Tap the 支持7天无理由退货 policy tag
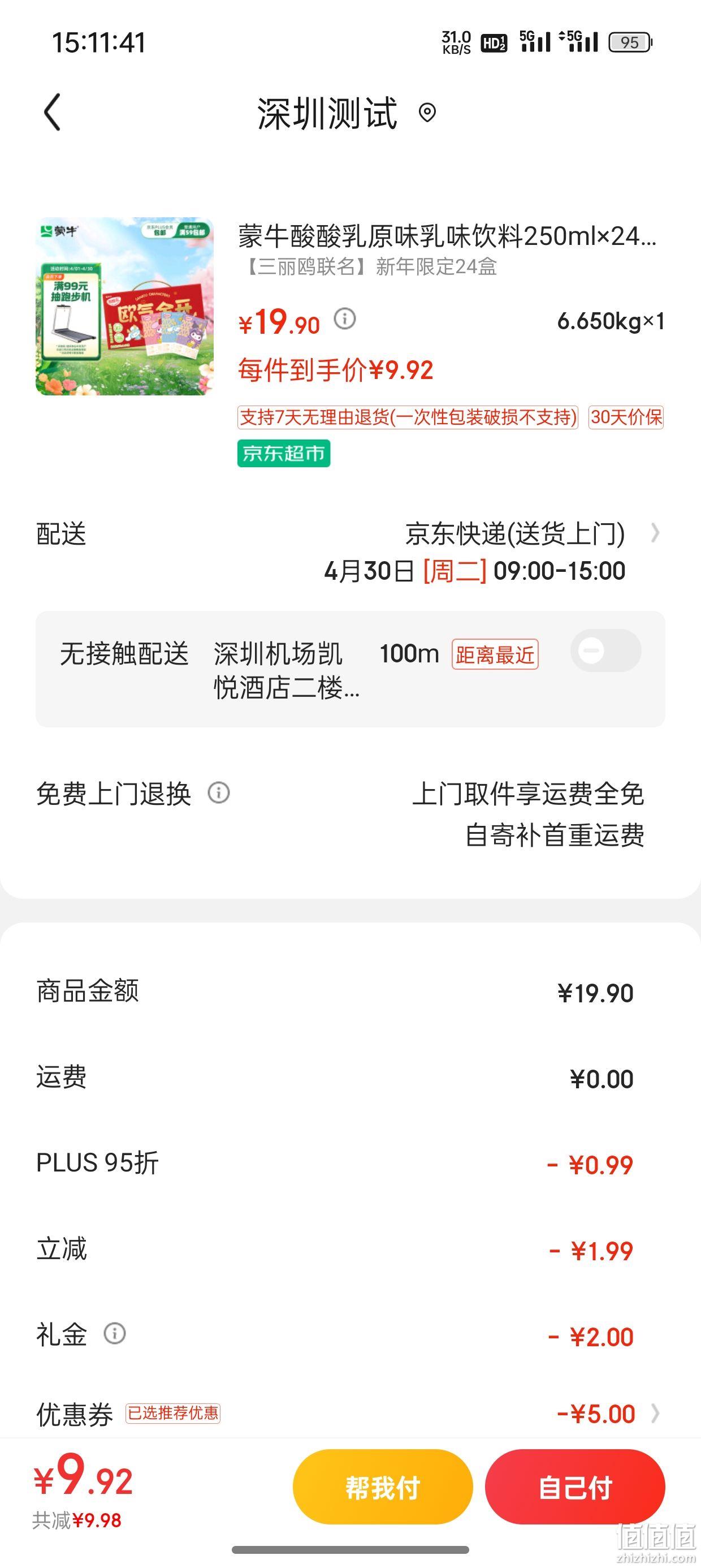This screenshot has width=701, height=1568. tap(408, 417)
